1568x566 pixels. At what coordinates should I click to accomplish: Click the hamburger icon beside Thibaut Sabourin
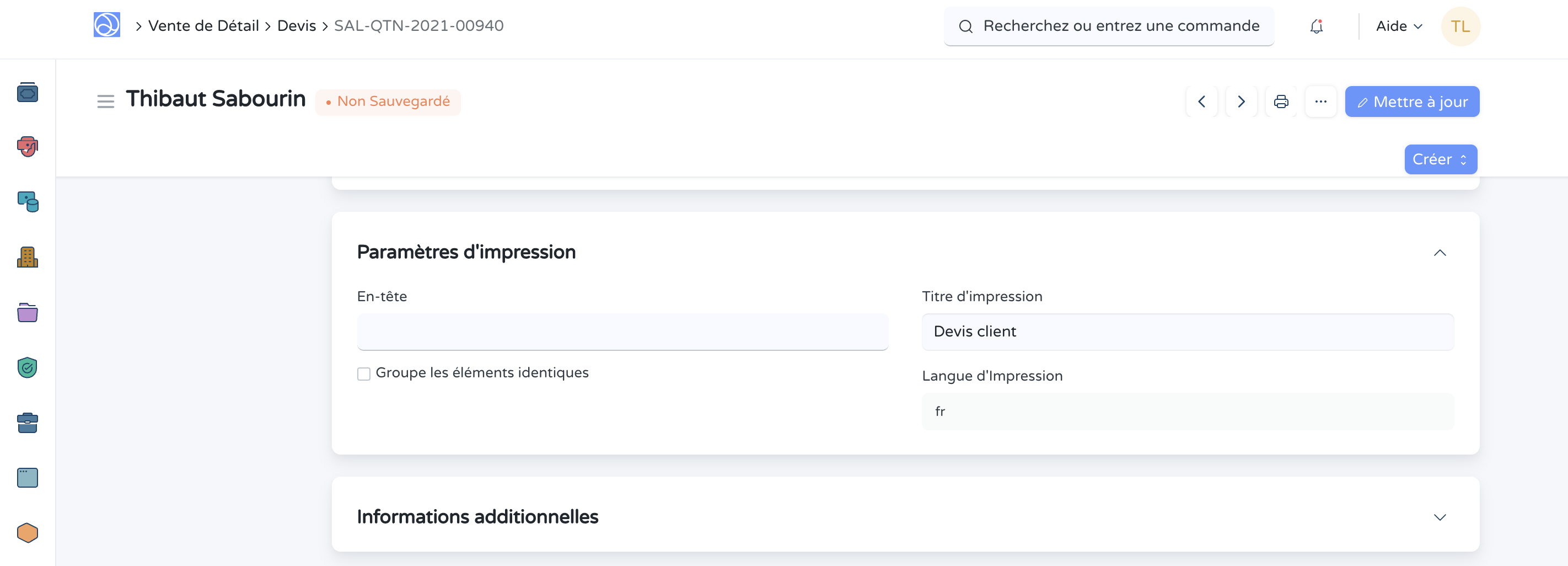click(x=105, y=101)
